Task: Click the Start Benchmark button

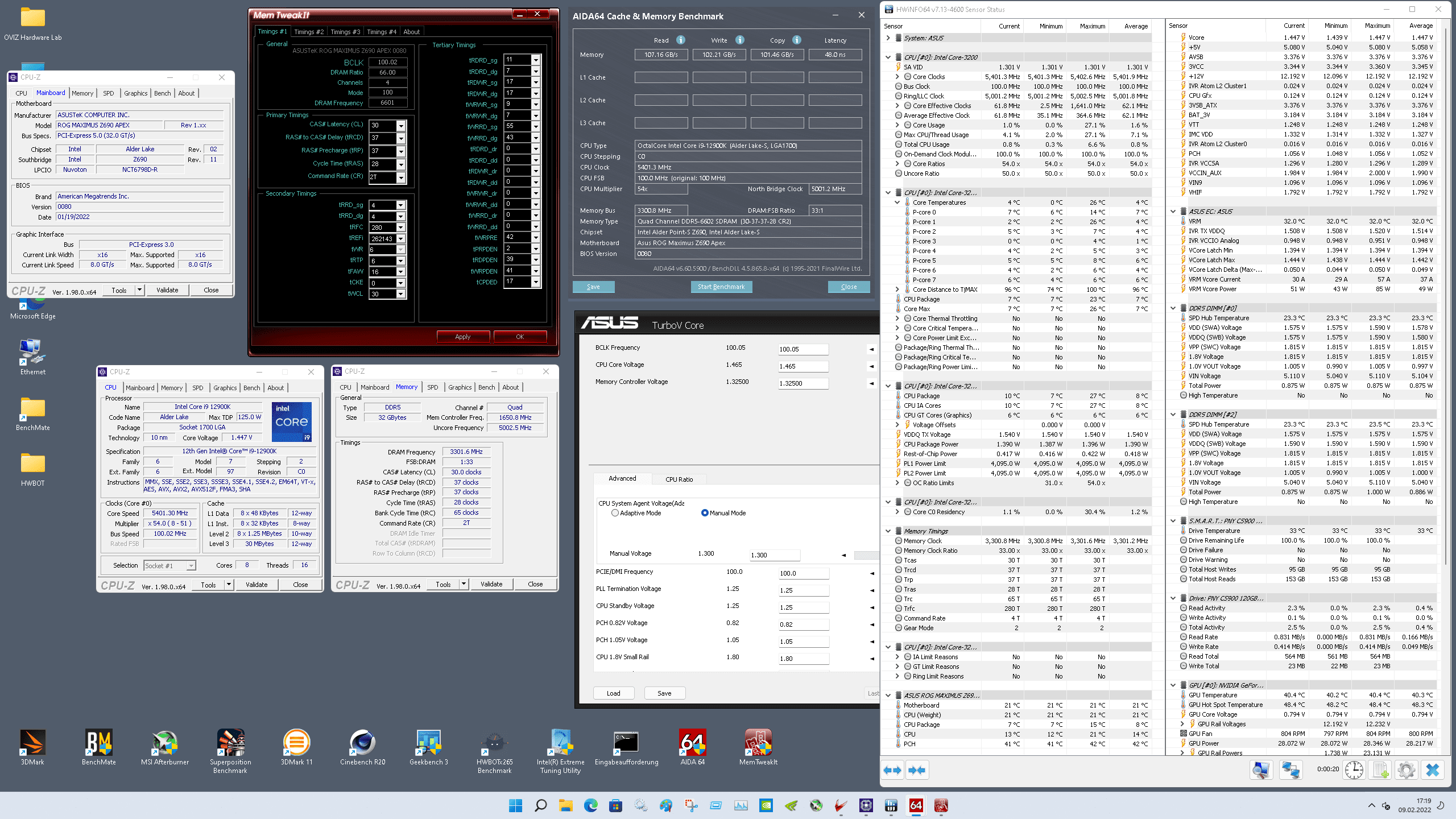Action: click(x=721, y=287)
